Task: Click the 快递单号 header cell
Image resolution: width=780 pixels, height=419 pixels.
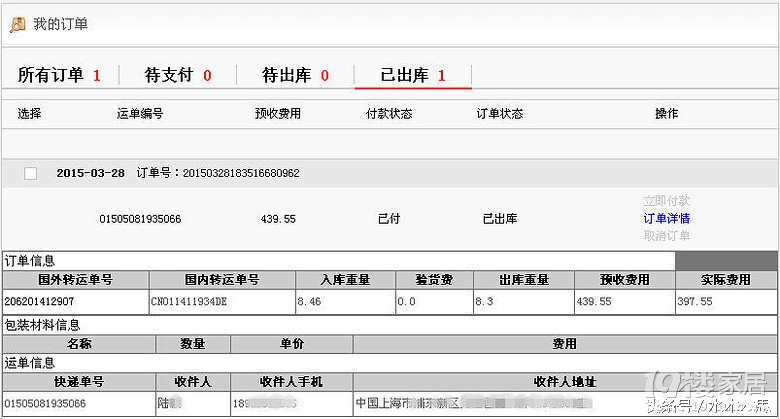Action: pos(79,382)
